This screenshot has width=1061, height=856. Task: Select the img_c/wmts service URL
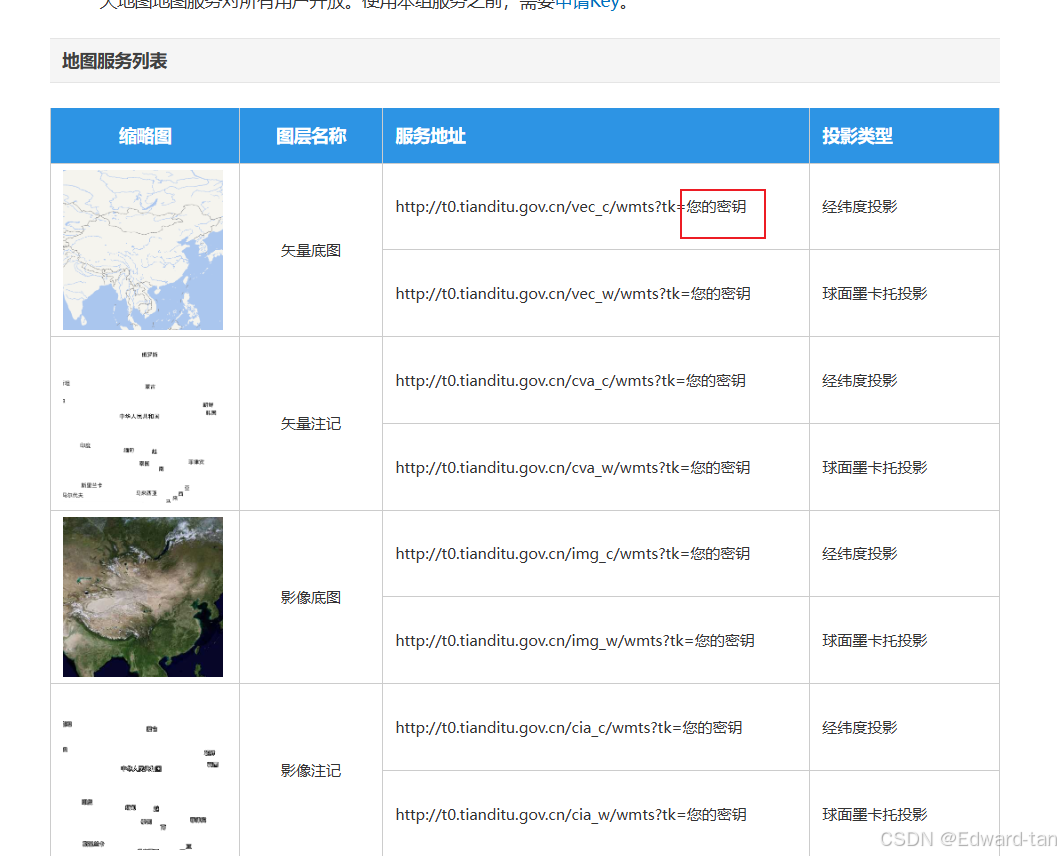click(573, 554)
